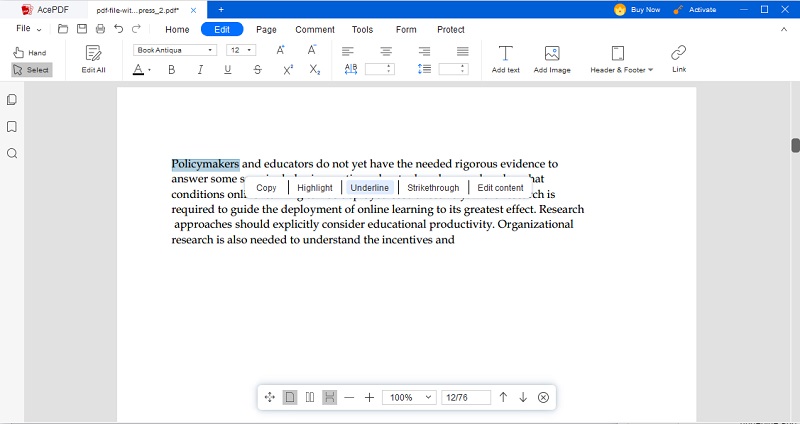
Task: Switch to the Protect tab
Action: click(451, 30)
